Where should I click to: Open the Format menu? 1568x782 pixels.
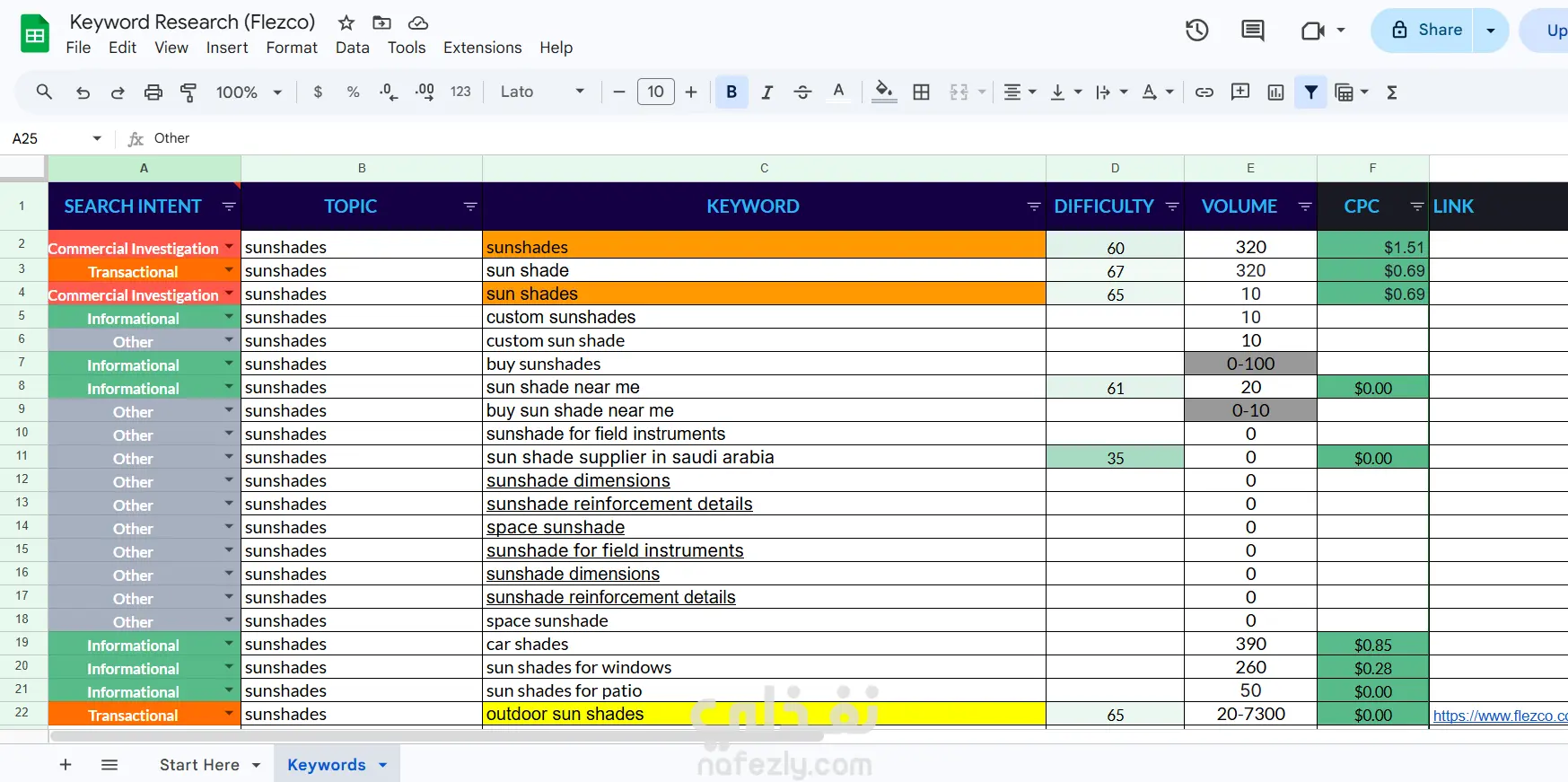[292, 48]
